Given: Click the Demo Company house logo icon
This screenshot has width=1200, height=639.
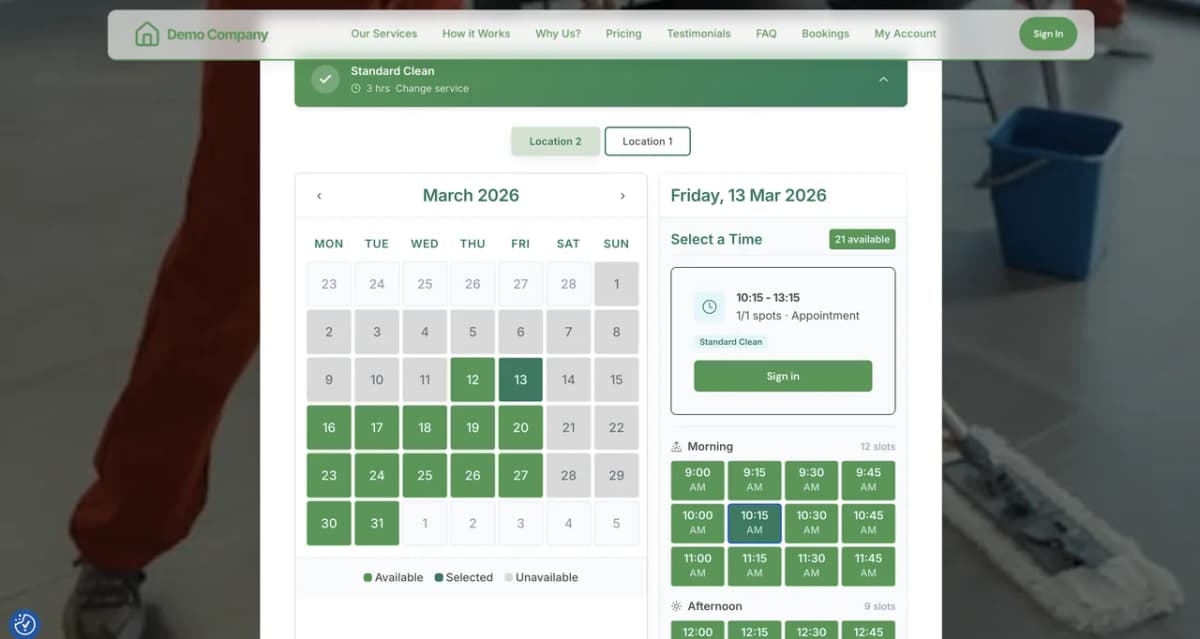Looking at the screenshot, I should point(147,33).
